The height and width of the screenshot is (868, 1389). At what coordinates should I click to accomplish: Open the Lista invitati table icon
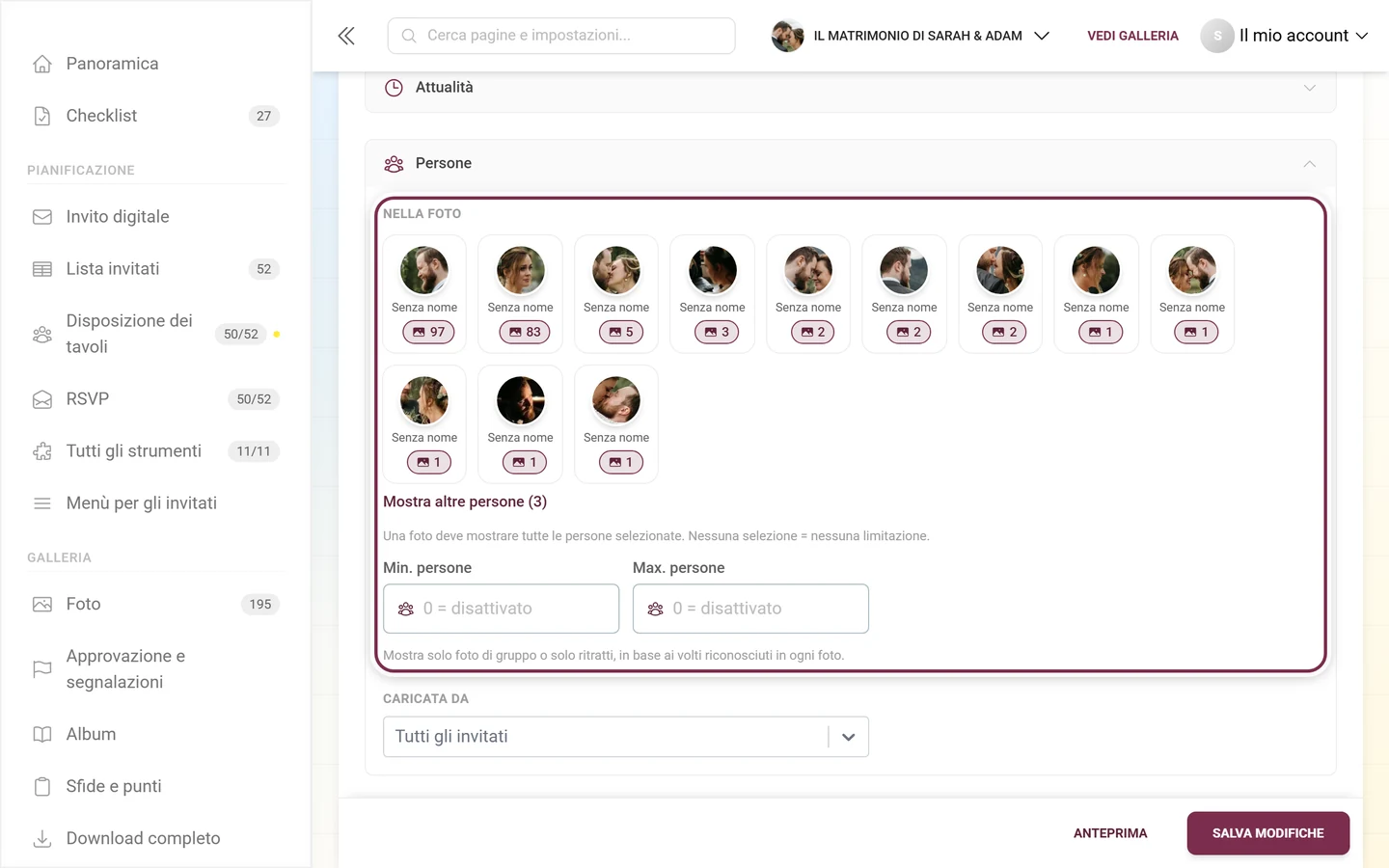click(x=42, y=269)
